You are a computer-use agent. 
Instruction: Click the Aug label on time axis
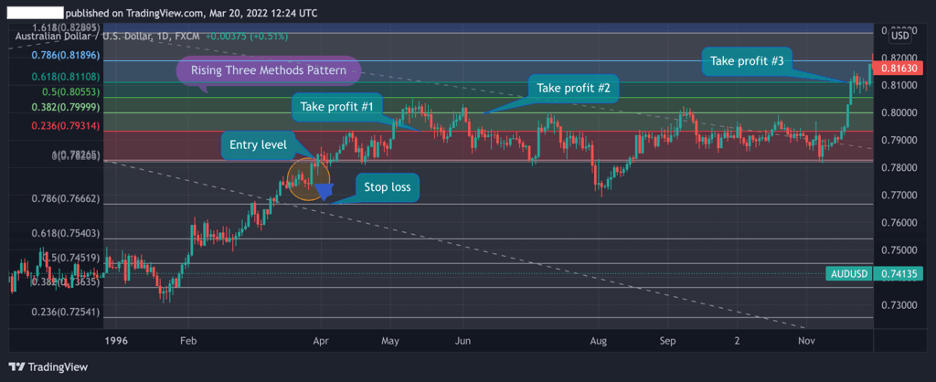click(x=598, y=341)
